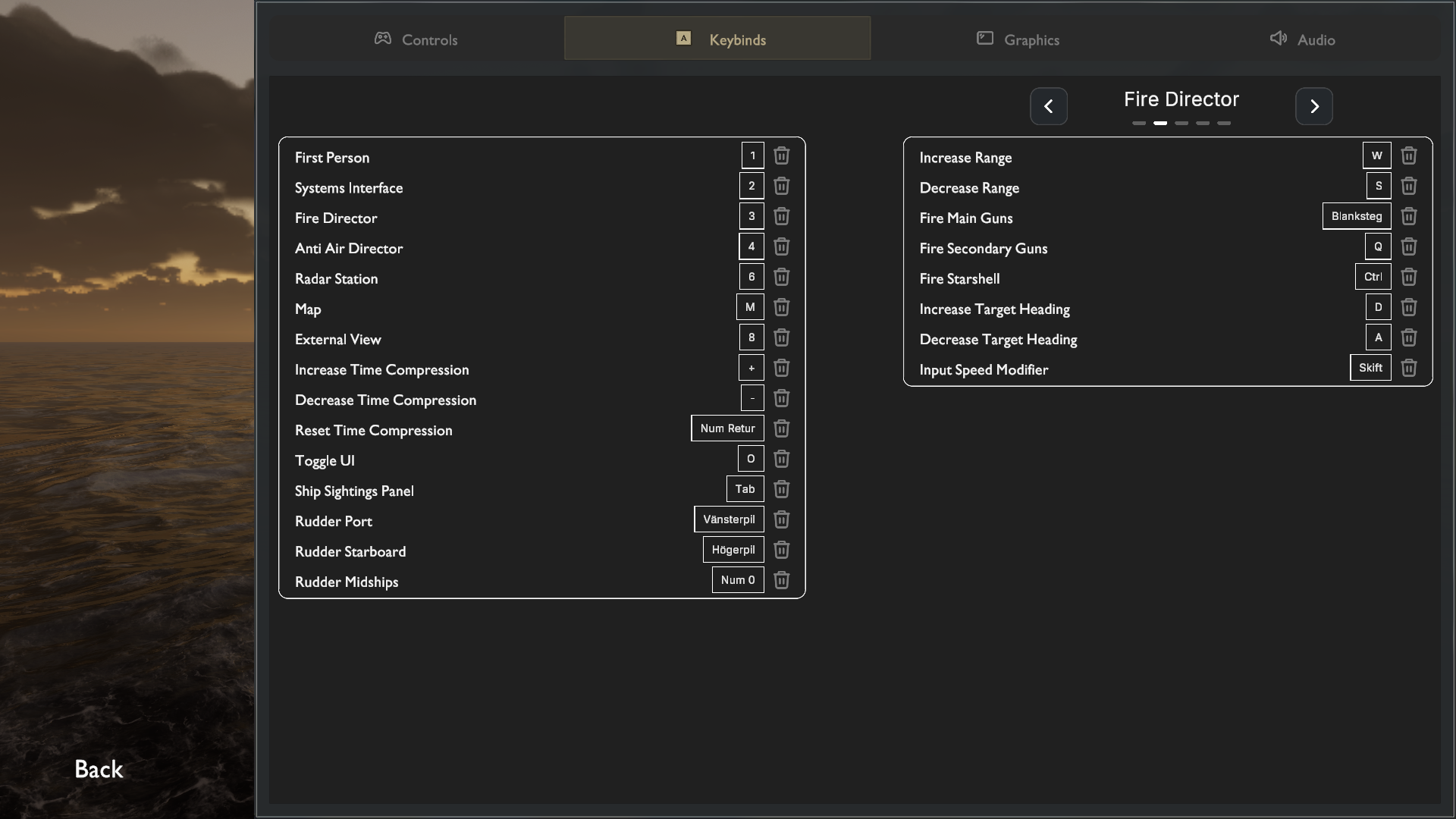The image size is (1456, 819).
Task: Clear the Input Speed Modifier keybind
Action: click(x=1408, y=368)
